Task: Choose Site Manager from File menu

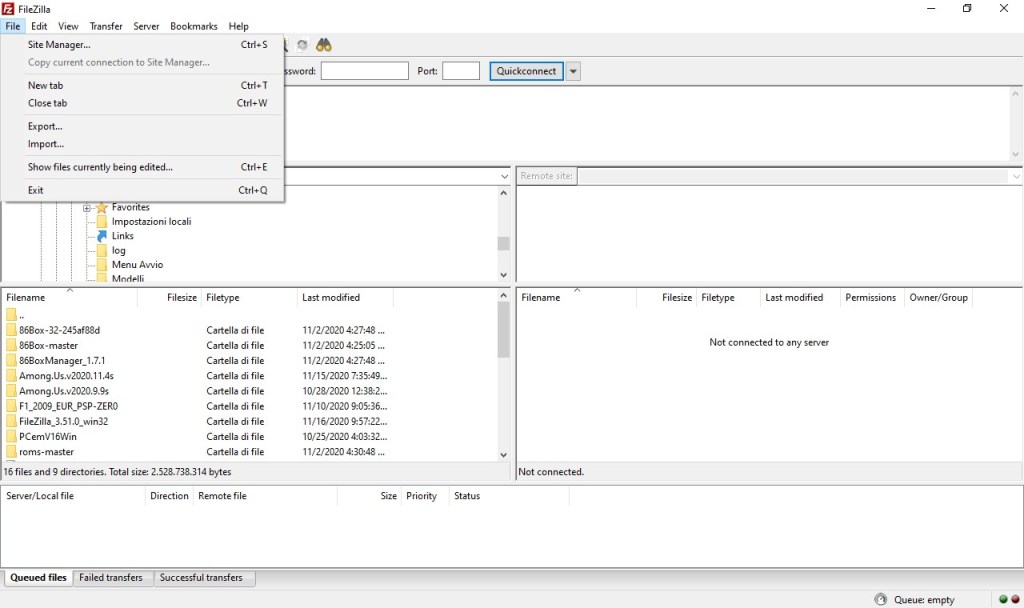Action: tap(59, 45)
